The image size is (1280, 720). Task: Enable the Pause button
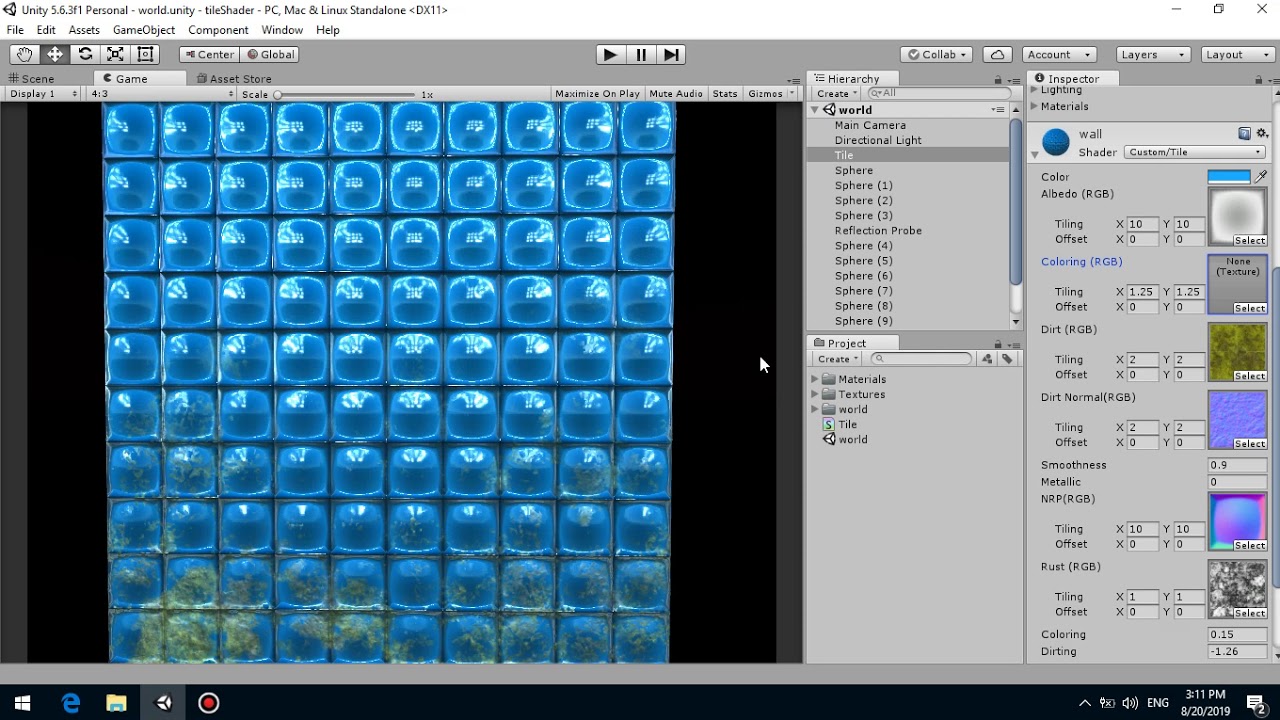641,54
